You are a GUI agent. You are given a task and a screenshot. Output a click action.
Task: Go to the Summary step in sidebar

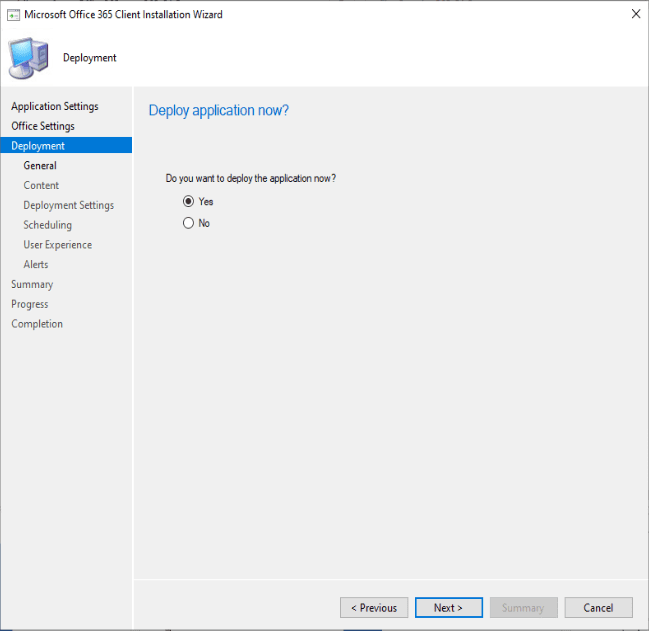pos(32,284)
